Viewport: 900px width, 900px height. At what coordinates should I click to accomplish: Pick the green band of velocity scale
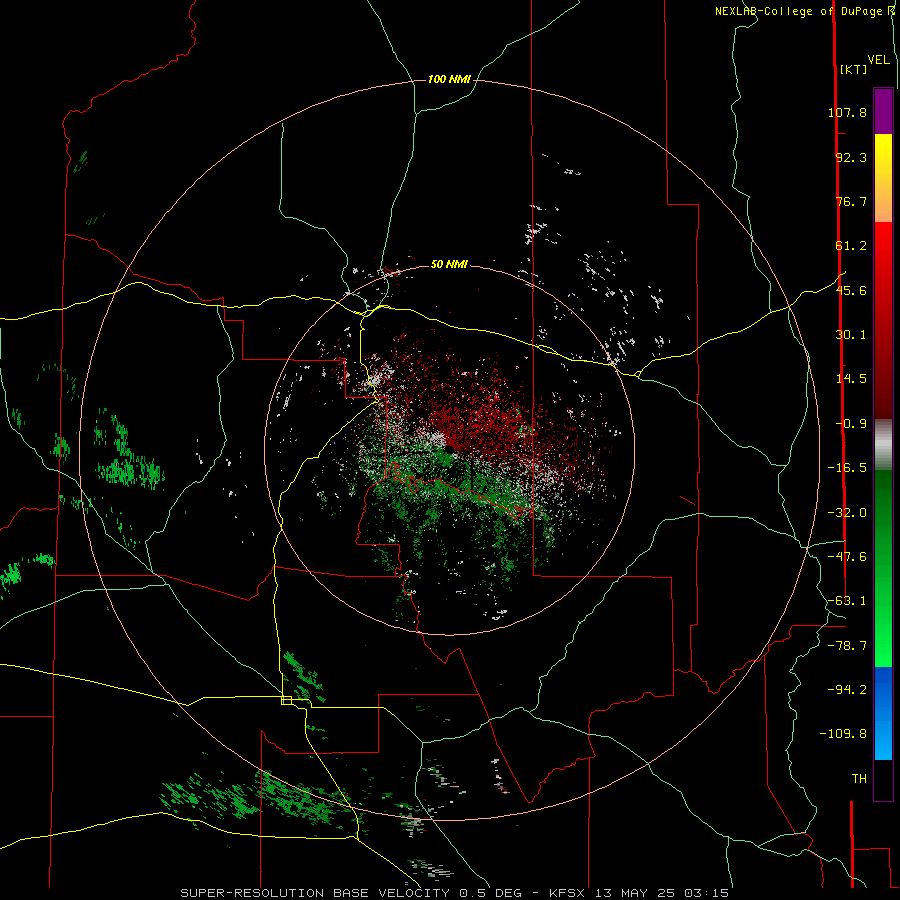pos(883,568)
